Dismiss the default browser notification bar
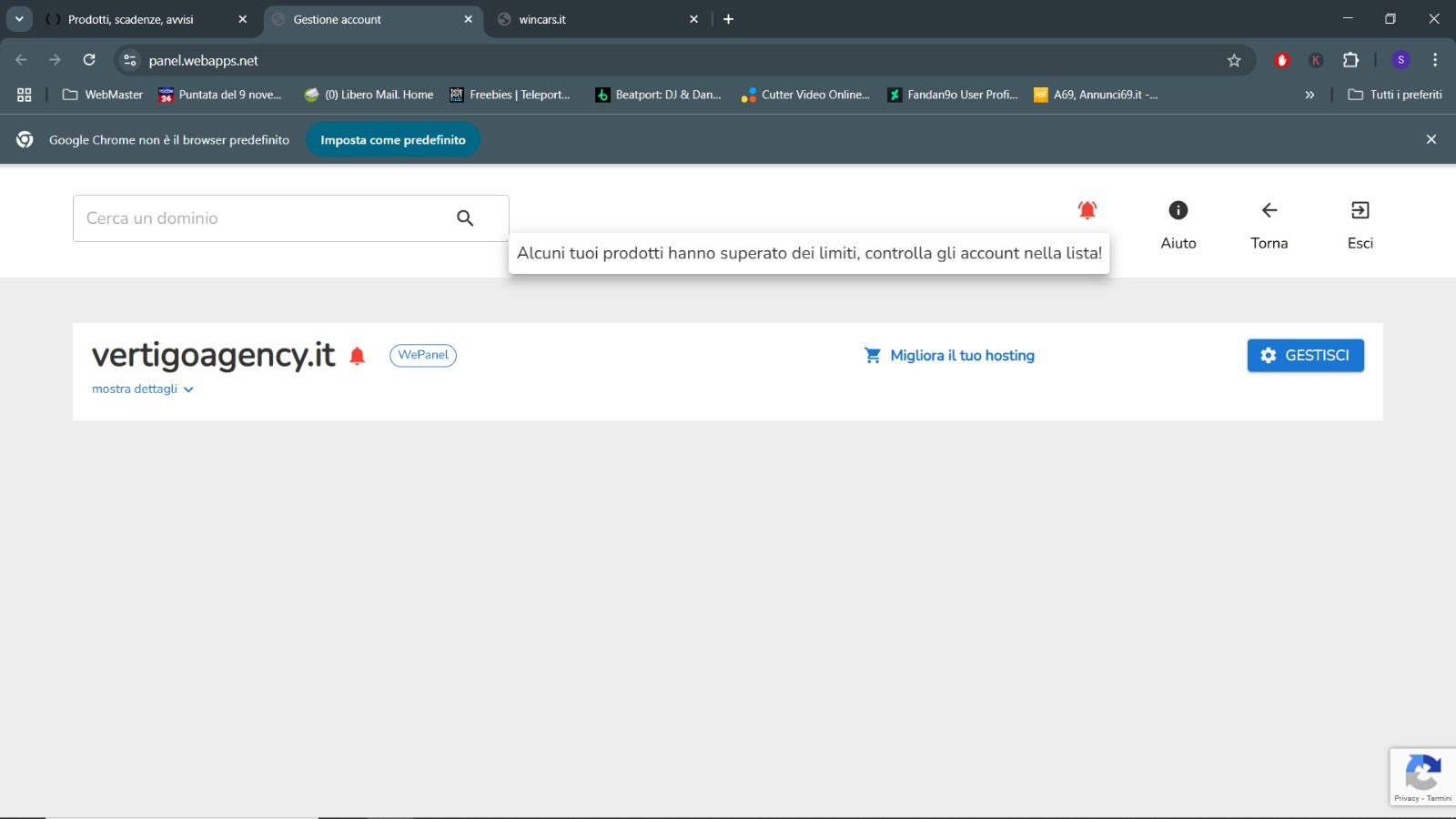This screenshot has width=1456, height=819. (1431, 139)
